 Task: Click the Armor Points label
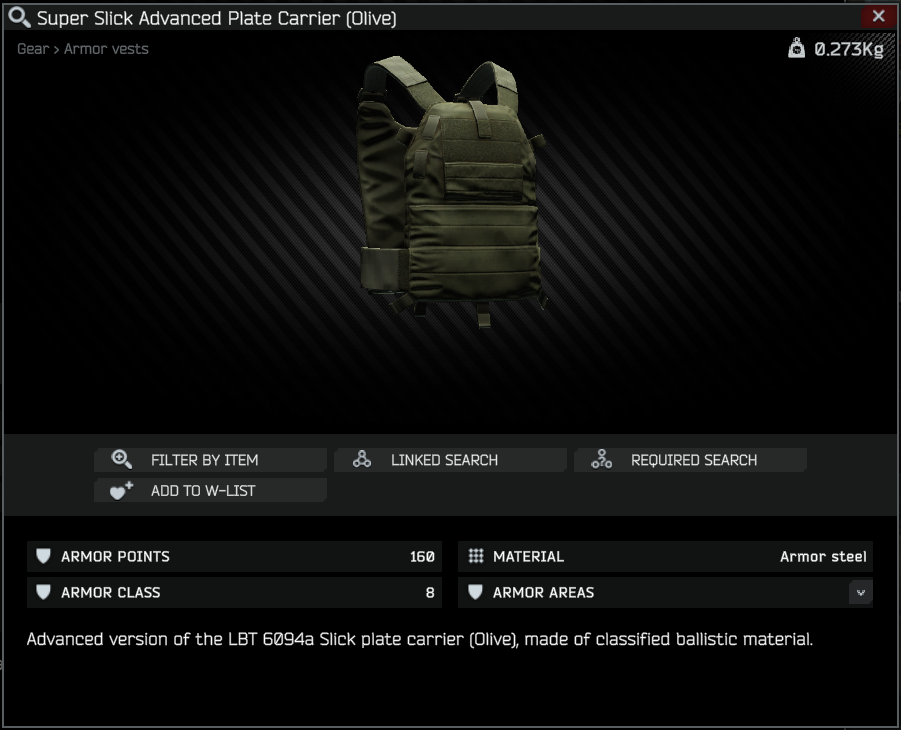tap(115, 556)
